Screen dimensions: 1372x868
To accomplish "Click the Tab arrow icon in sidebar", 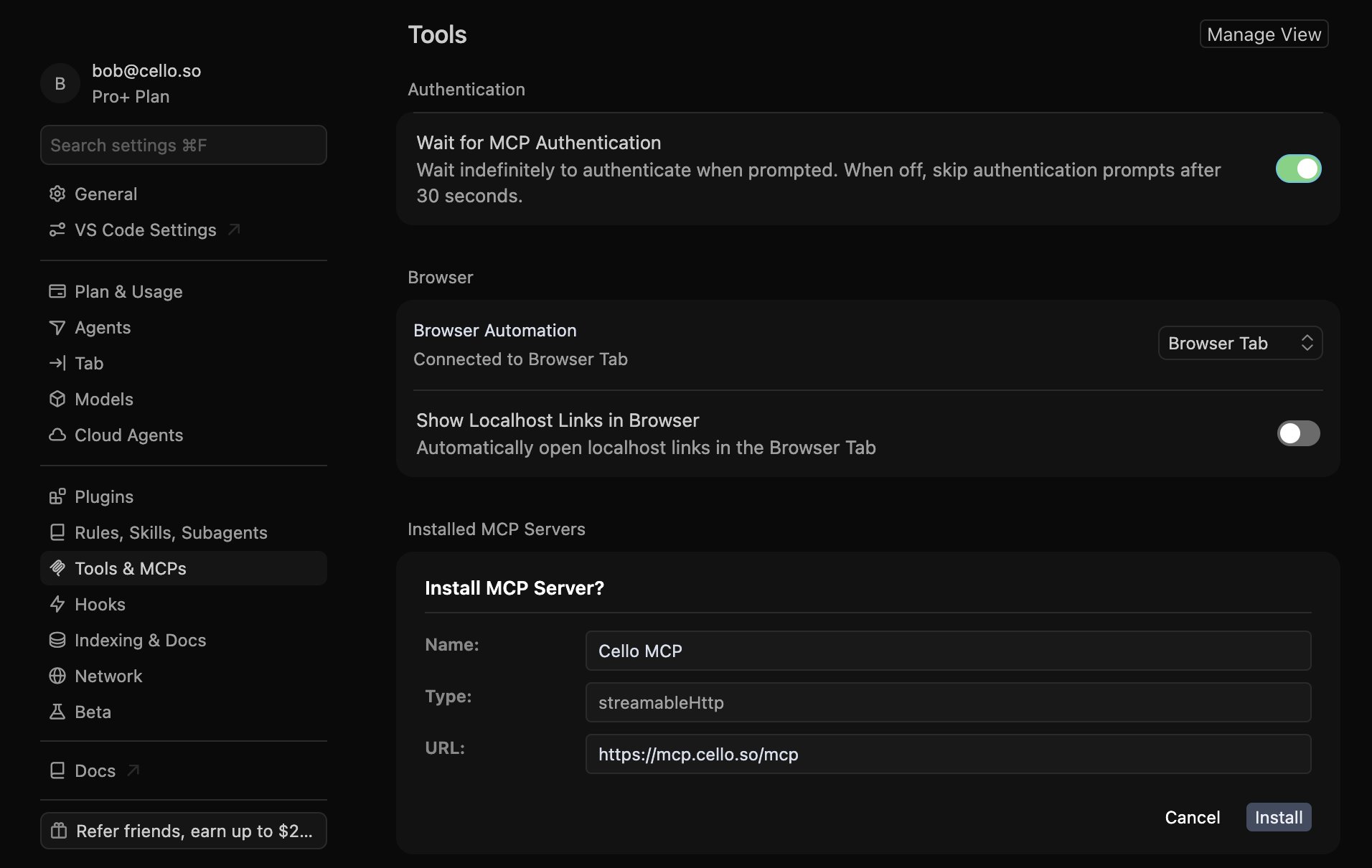I will point(57,363).
